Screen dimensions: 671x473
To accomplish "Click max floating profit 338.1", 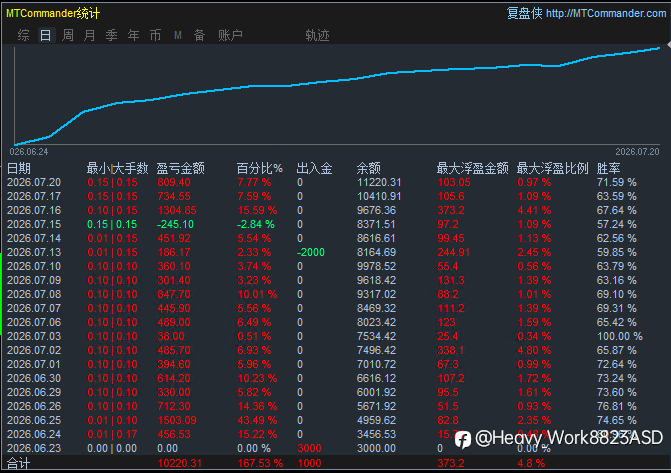I will [x=450, y=351].
